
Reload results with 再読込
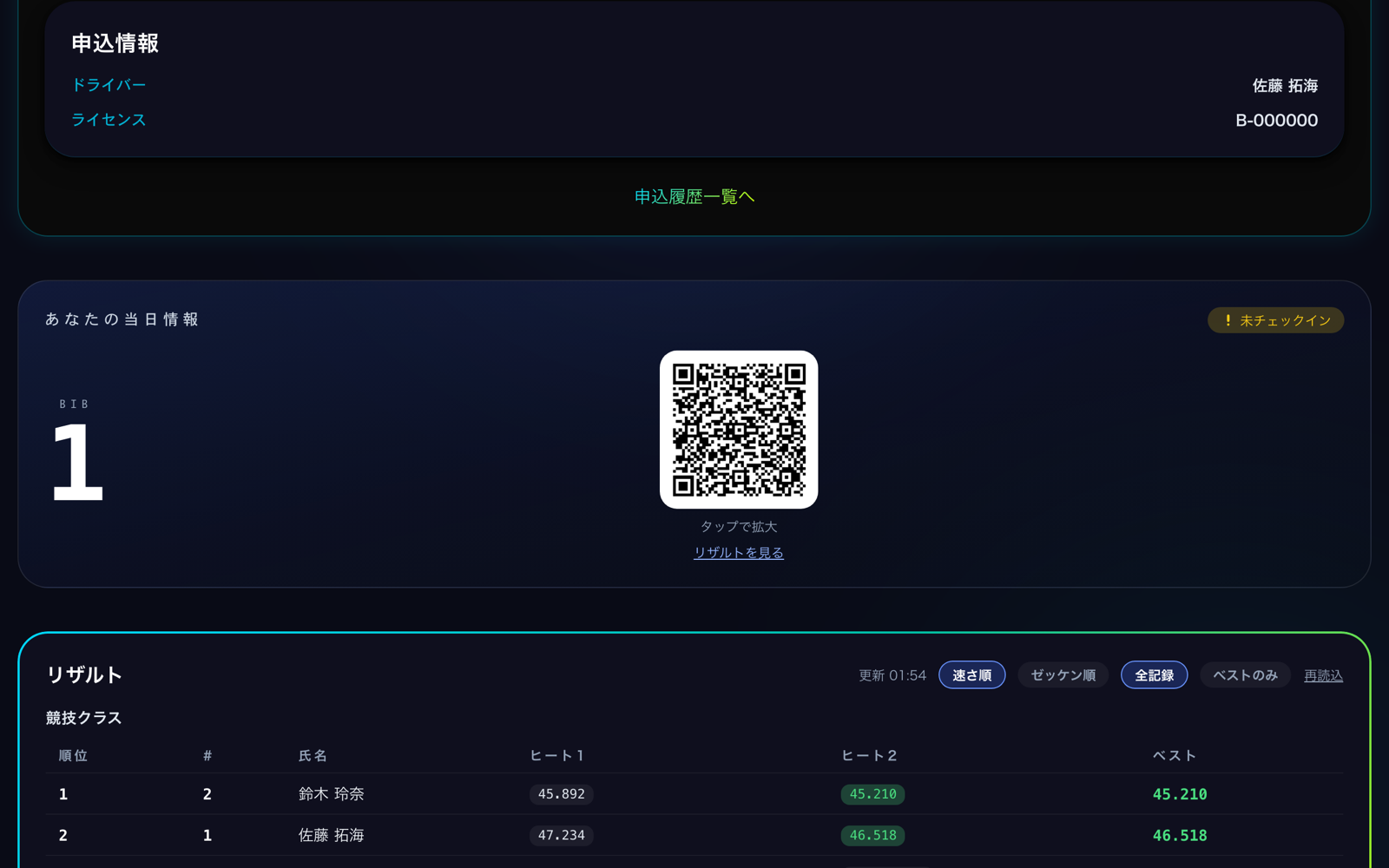tap(1324, 675)
